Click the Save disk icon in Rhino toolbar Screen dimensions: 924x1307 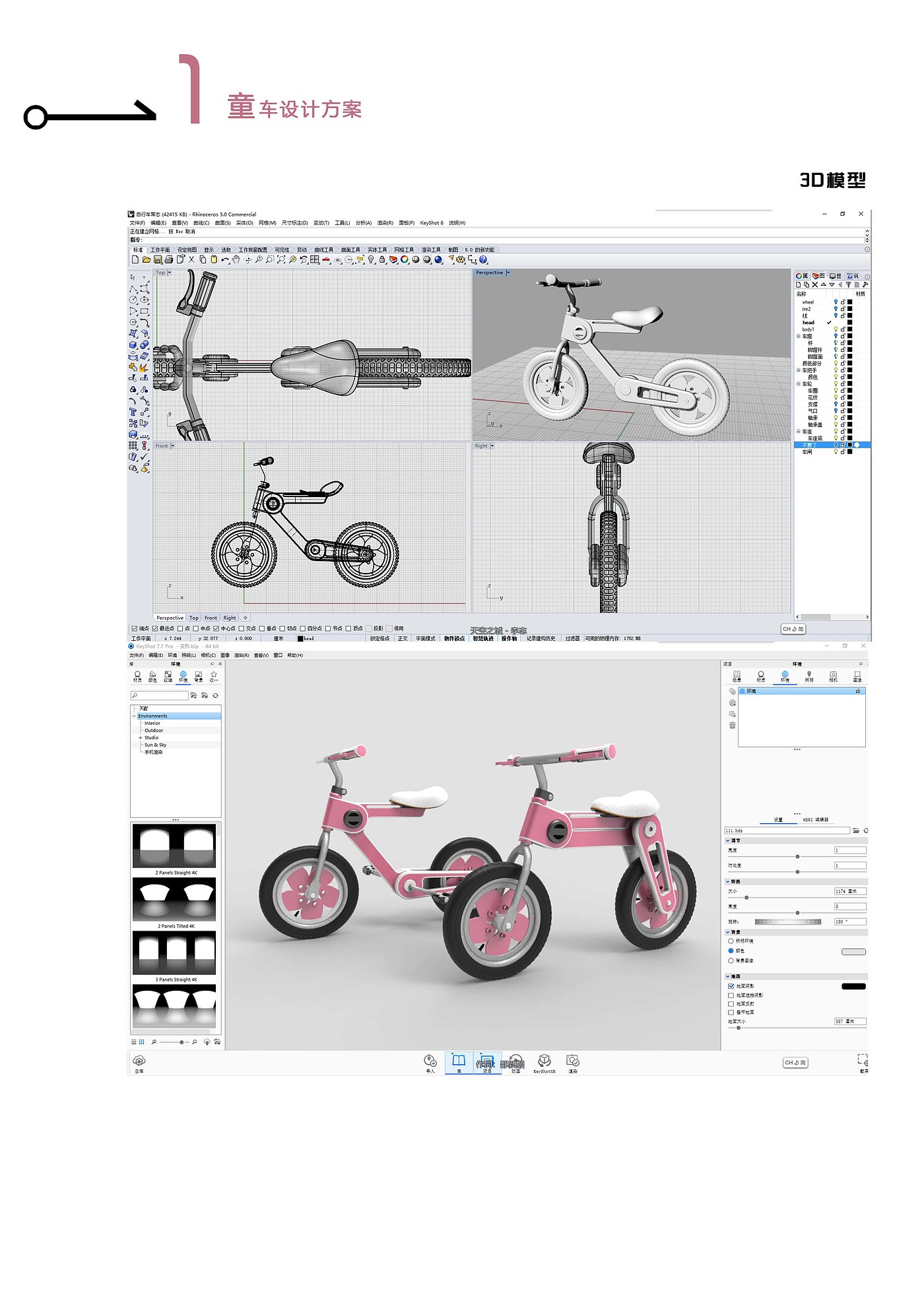point(158,259)
